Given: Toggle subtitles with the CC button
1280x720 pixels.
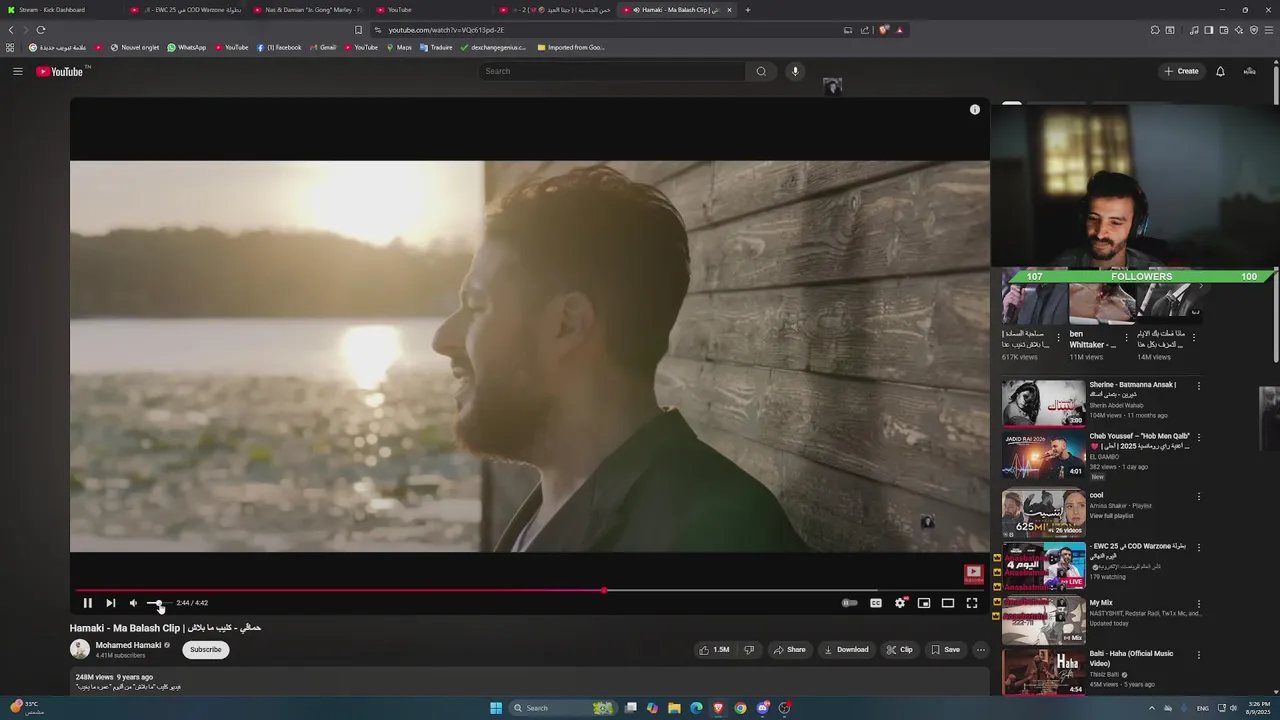Looking at the screenshot, I should pyautogui.click(x=876, y=603).
